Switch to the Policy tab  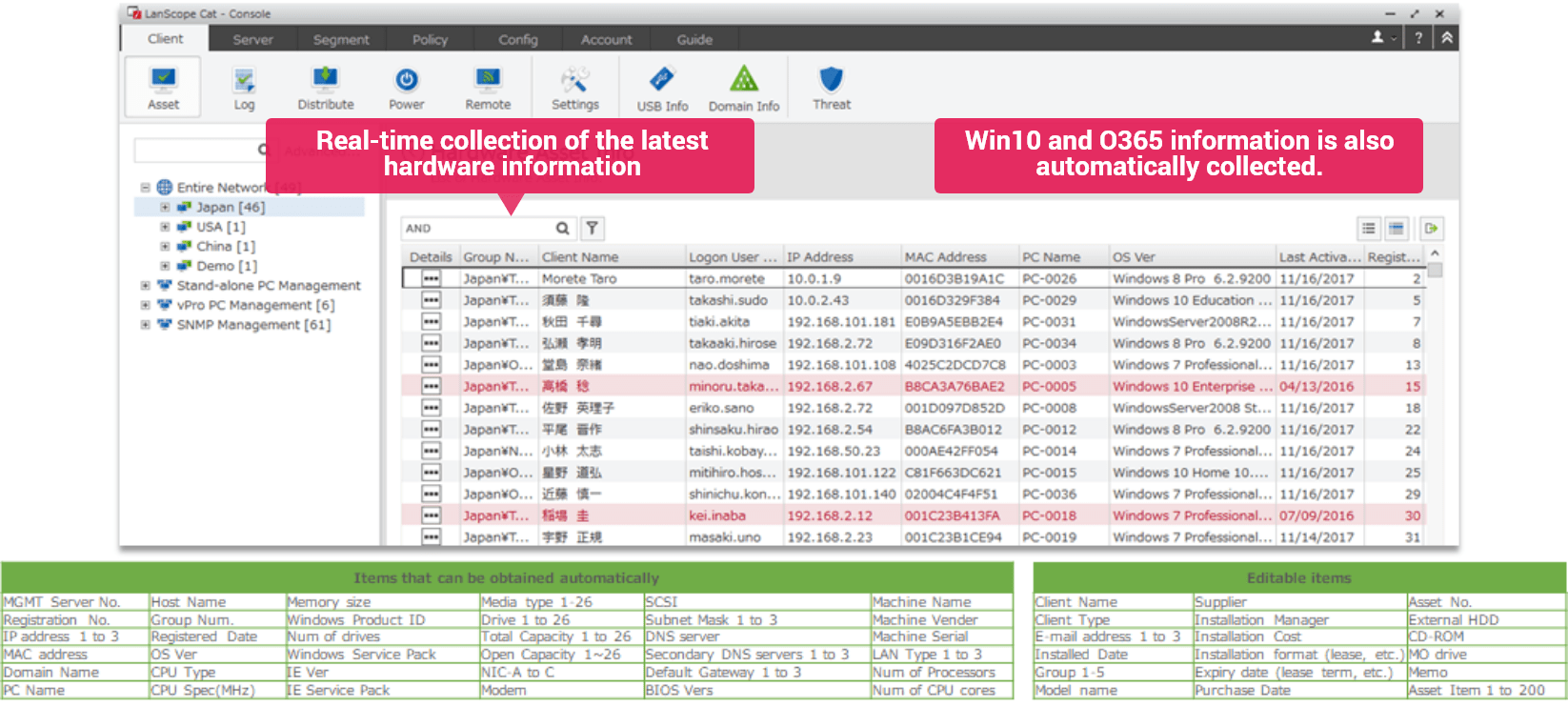tap(430, 40)
